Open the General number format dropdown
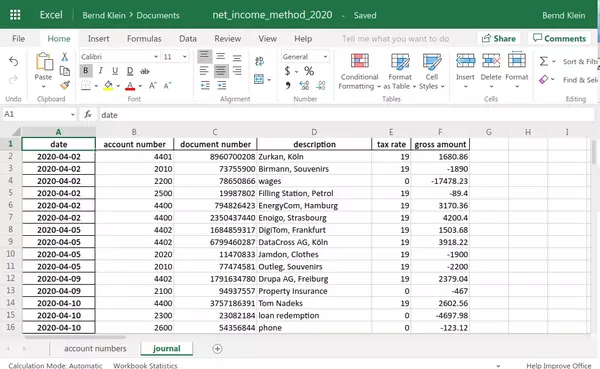The image size is (600, 369). click(x=325, y=57)
